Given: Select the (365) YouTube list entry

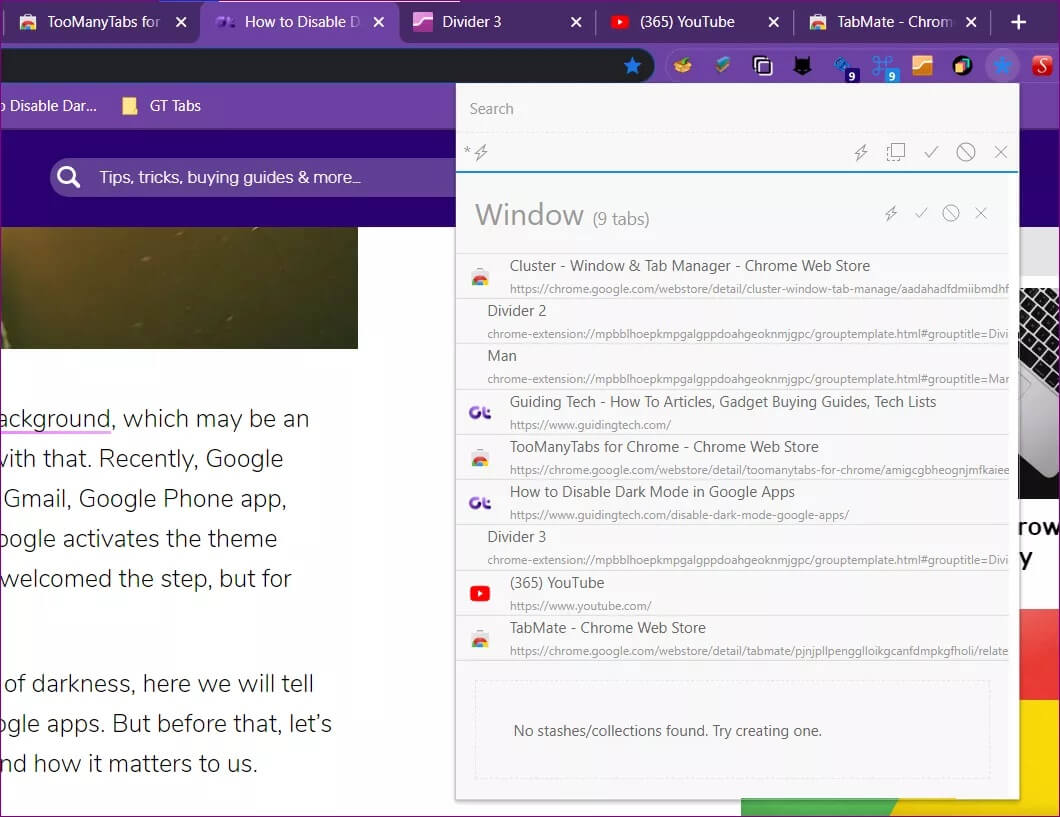Looking at the screenshot, I should point(732,593).
